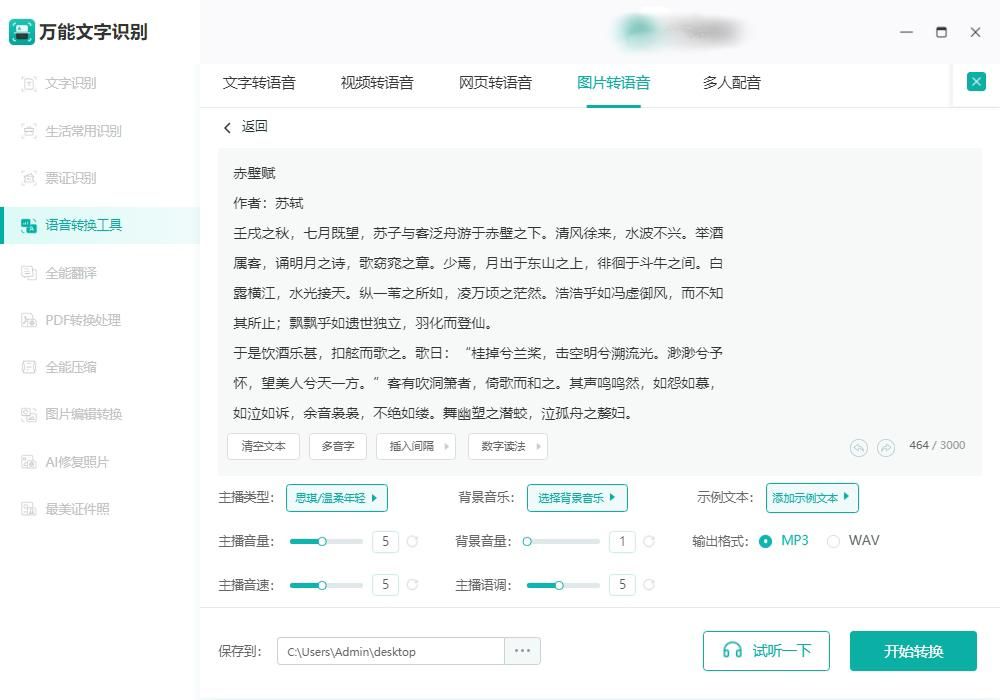Redo the last text edit
1000x700 pixels.
click(885, 449)
